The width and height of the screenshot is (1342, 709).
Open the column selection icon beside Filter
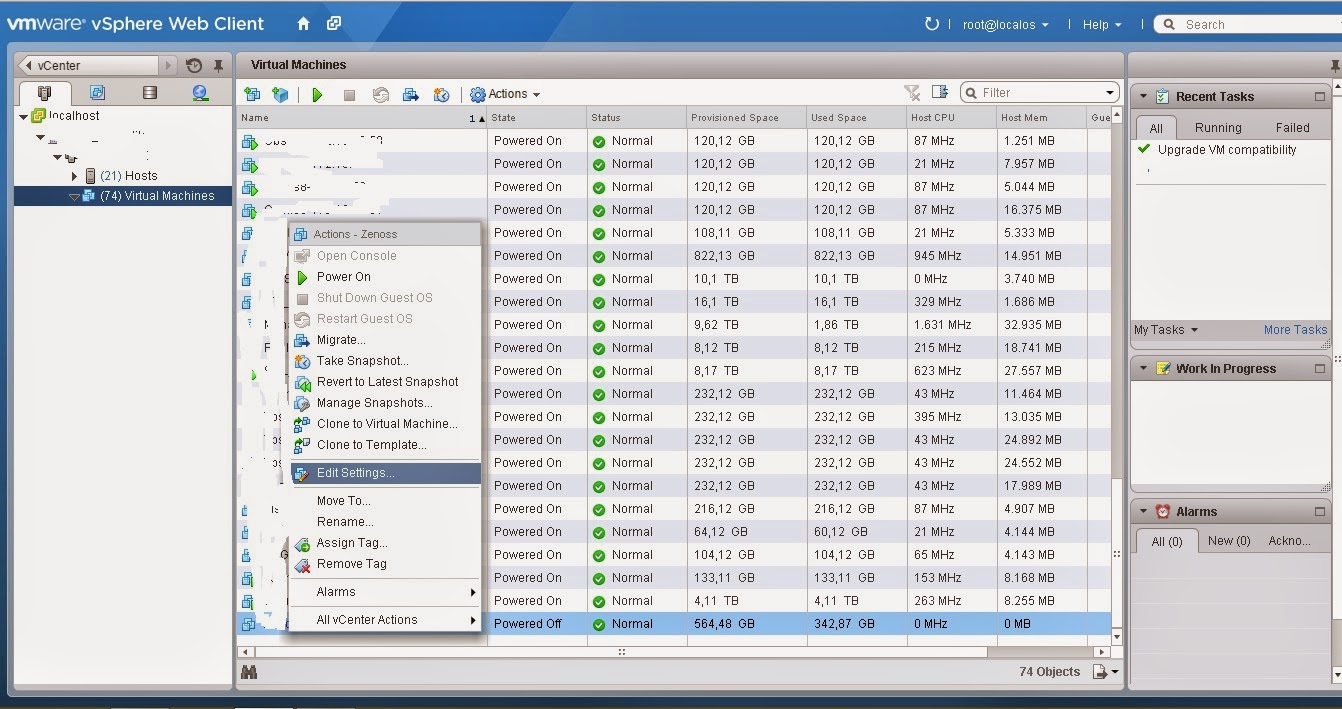[939, 92]
